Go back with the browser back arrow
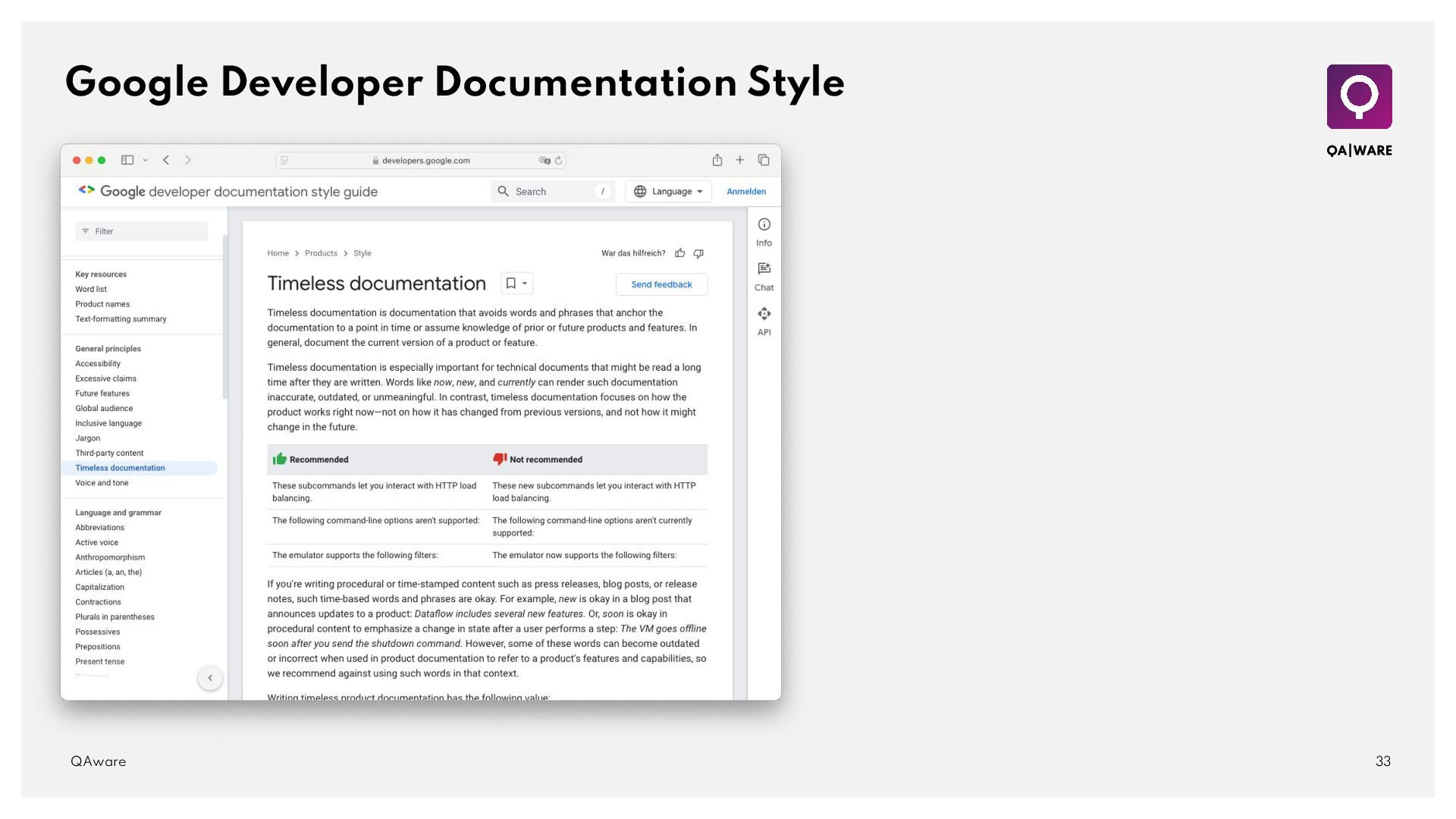1456x819 pixels. 166,160
